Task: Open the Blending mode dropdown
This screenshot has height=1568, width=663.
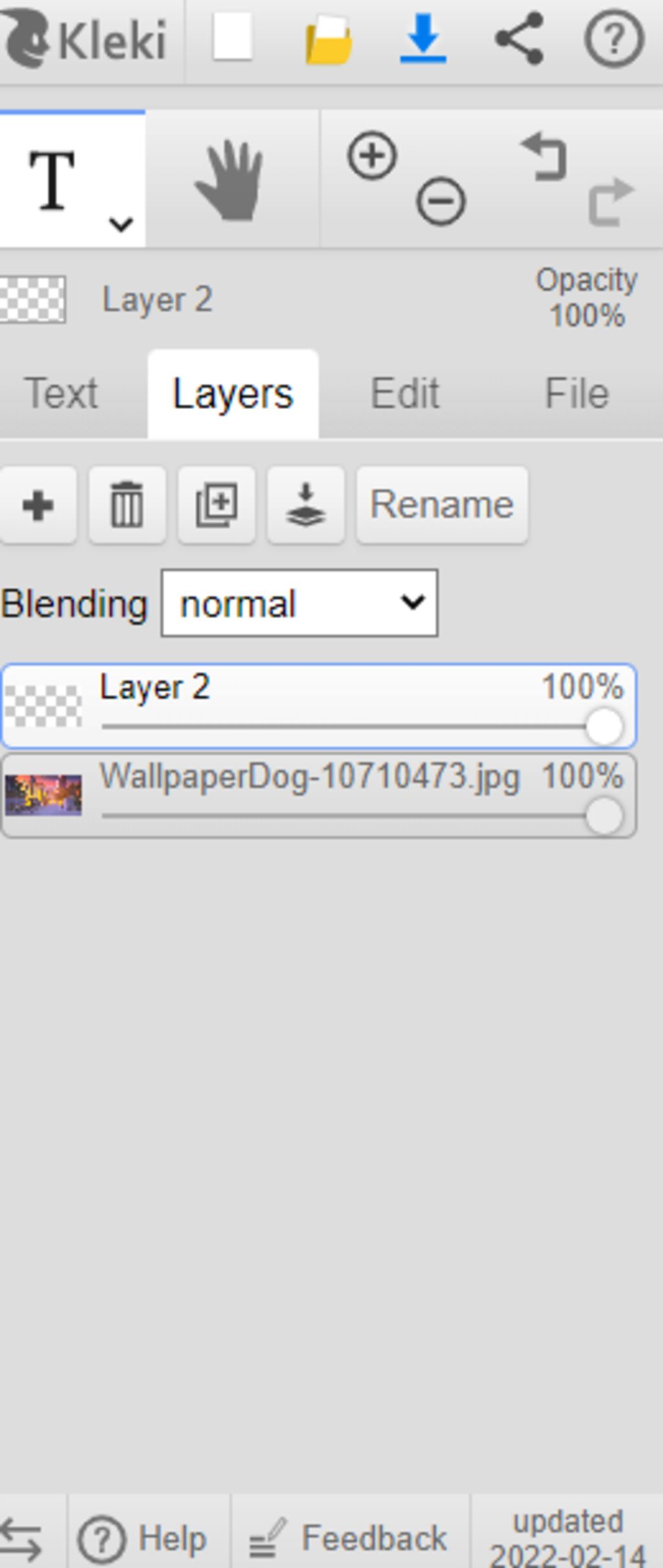Action: coord(299,603)
